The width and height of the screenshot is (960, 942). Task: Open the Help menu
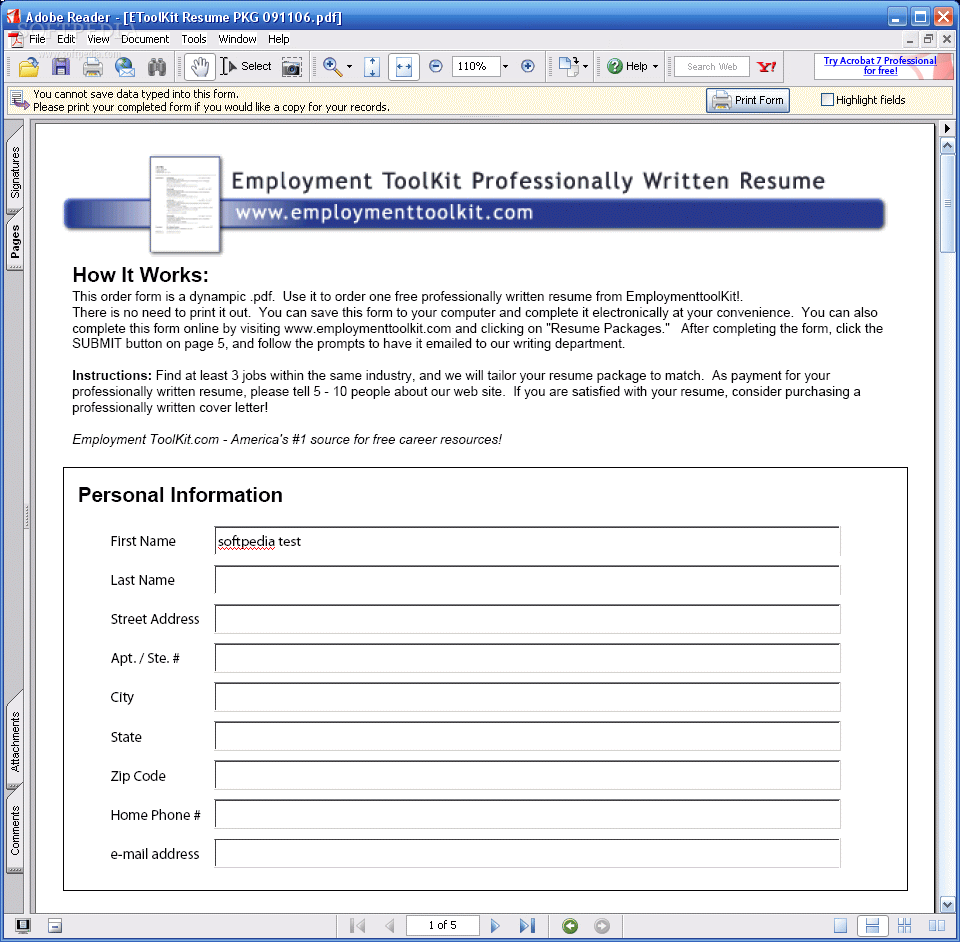[x=279, y=39]
